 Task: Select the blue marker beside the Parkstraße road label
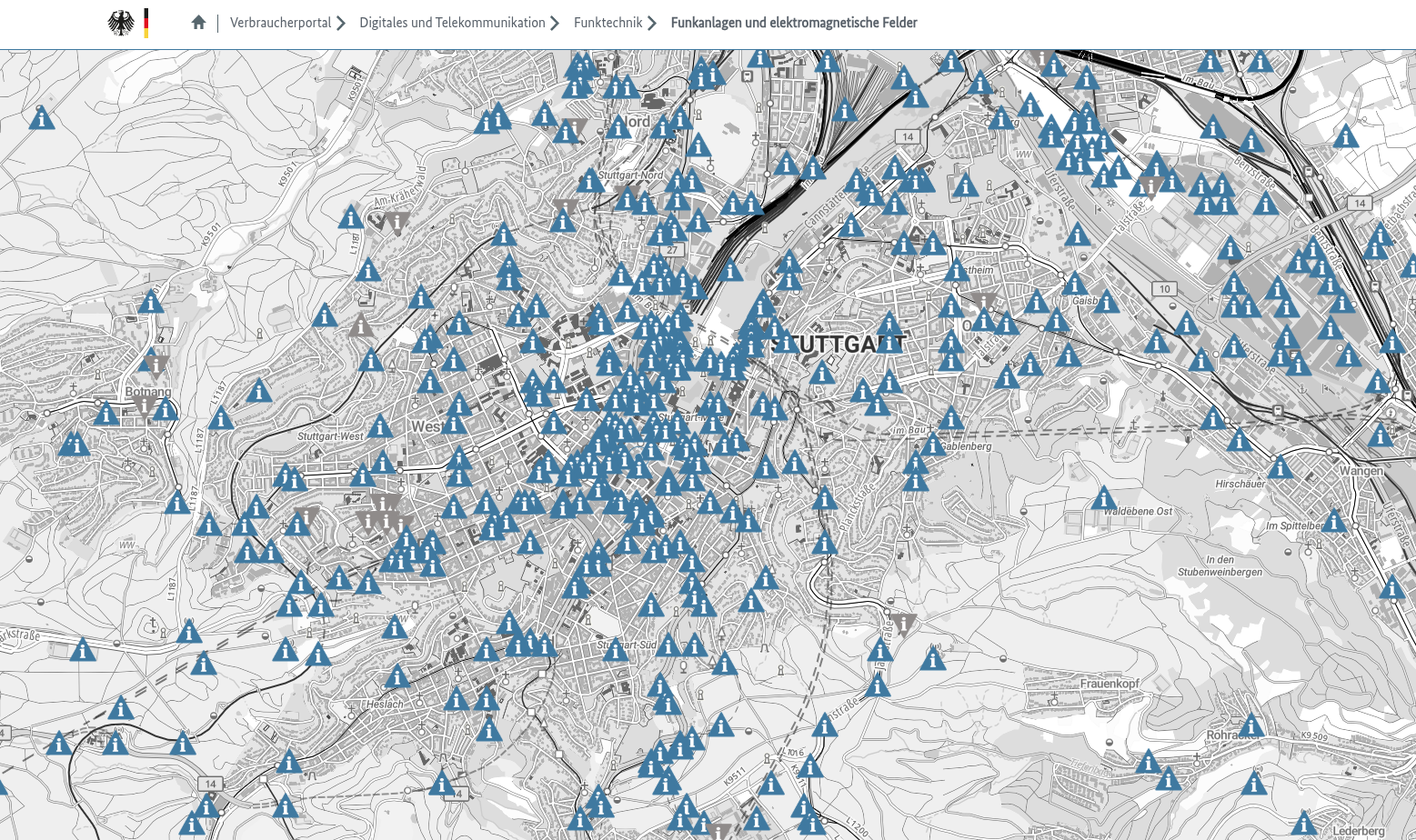coord(83,650)
